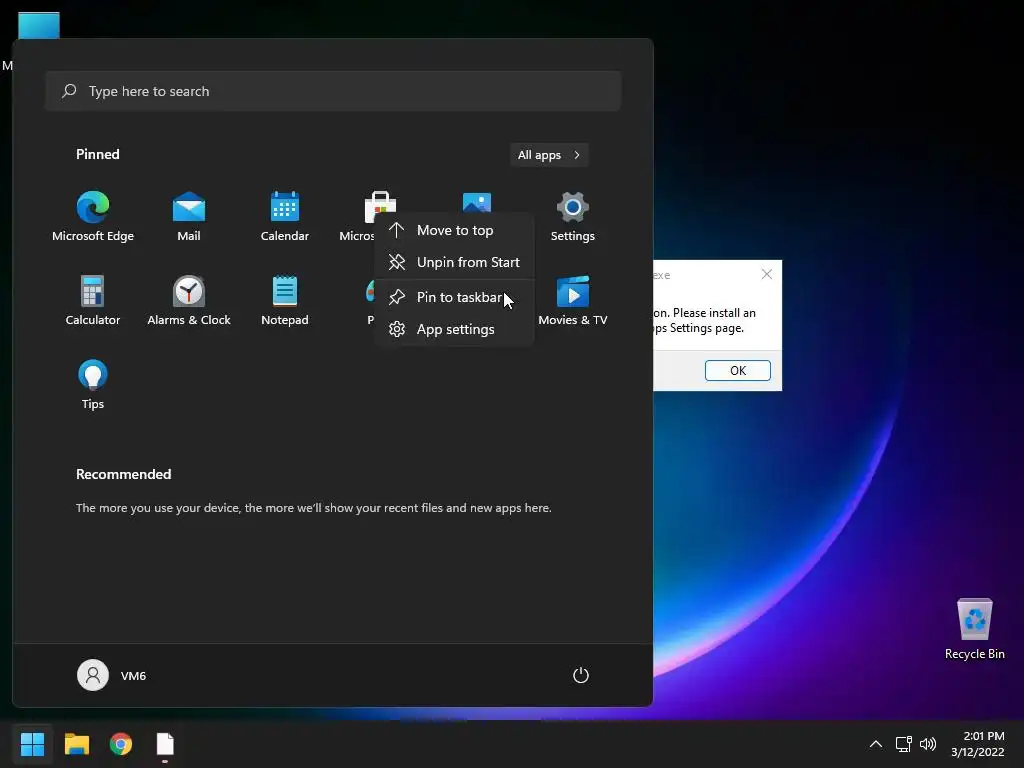The image size is (1024, 768).
Task: Open the volume control tray icon
Action: 927,744
